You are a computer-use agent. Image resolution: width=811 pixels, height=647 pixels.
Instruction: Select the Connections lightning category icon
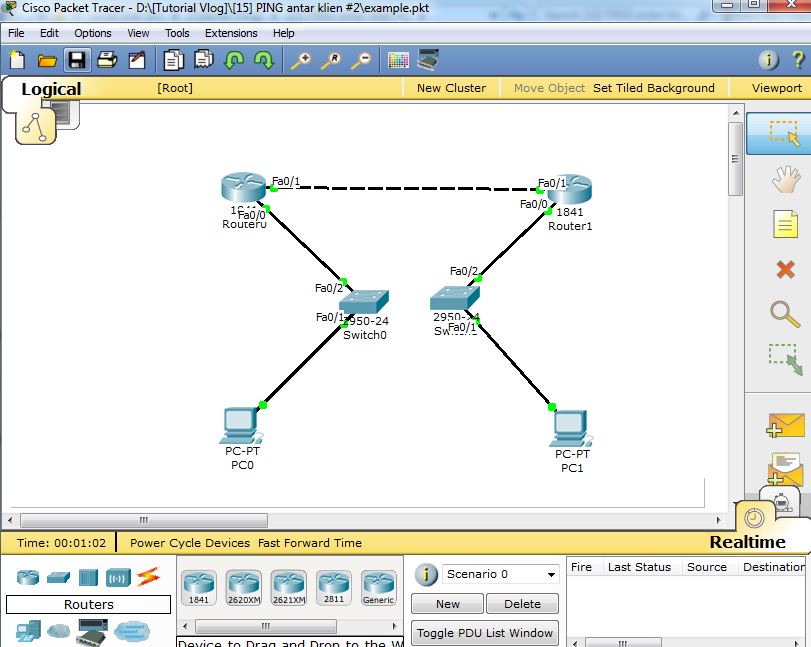(x=148, y=577)
